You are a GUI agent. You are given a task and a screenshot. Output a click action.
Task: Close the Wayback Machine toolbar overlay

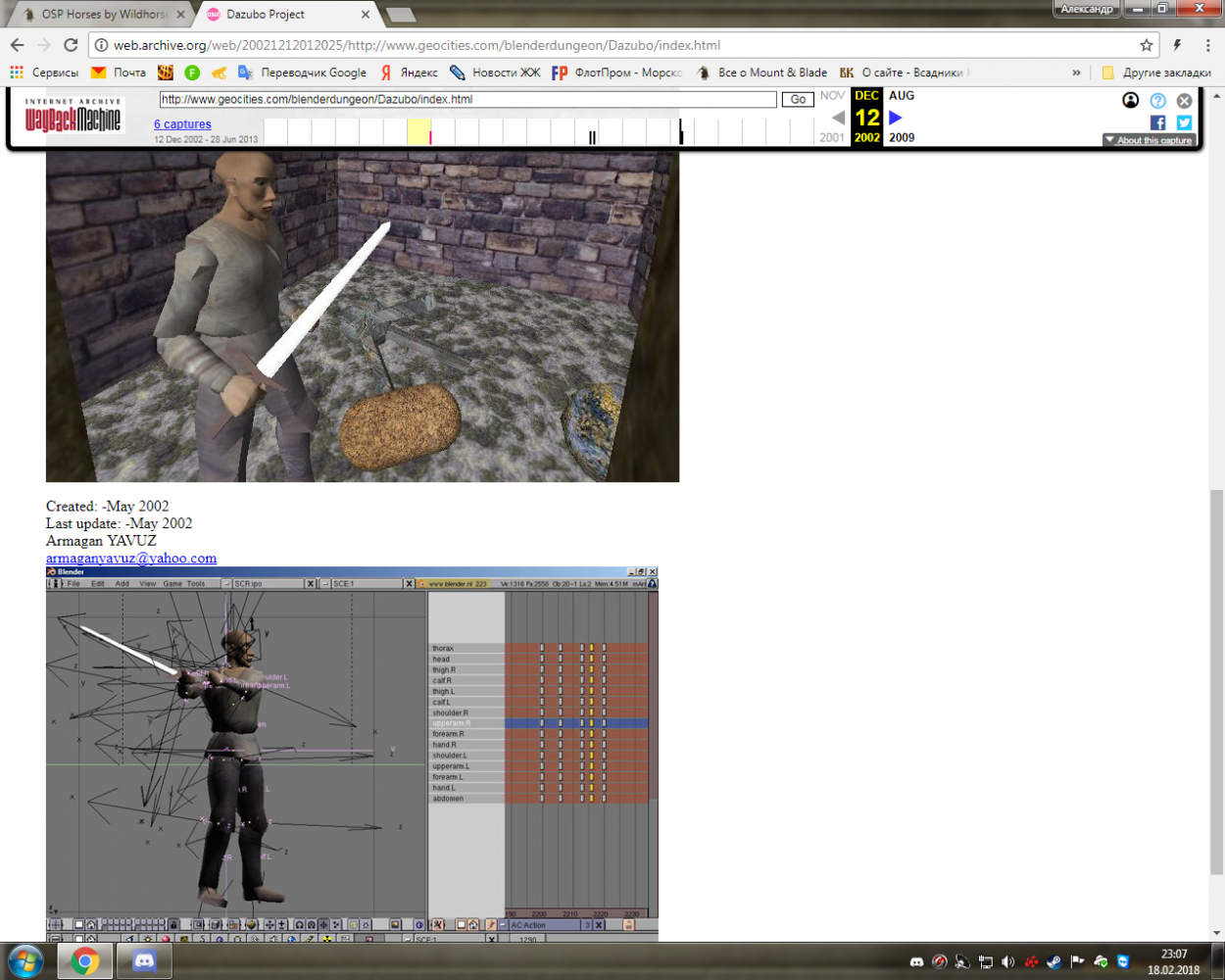(1184, 101)
